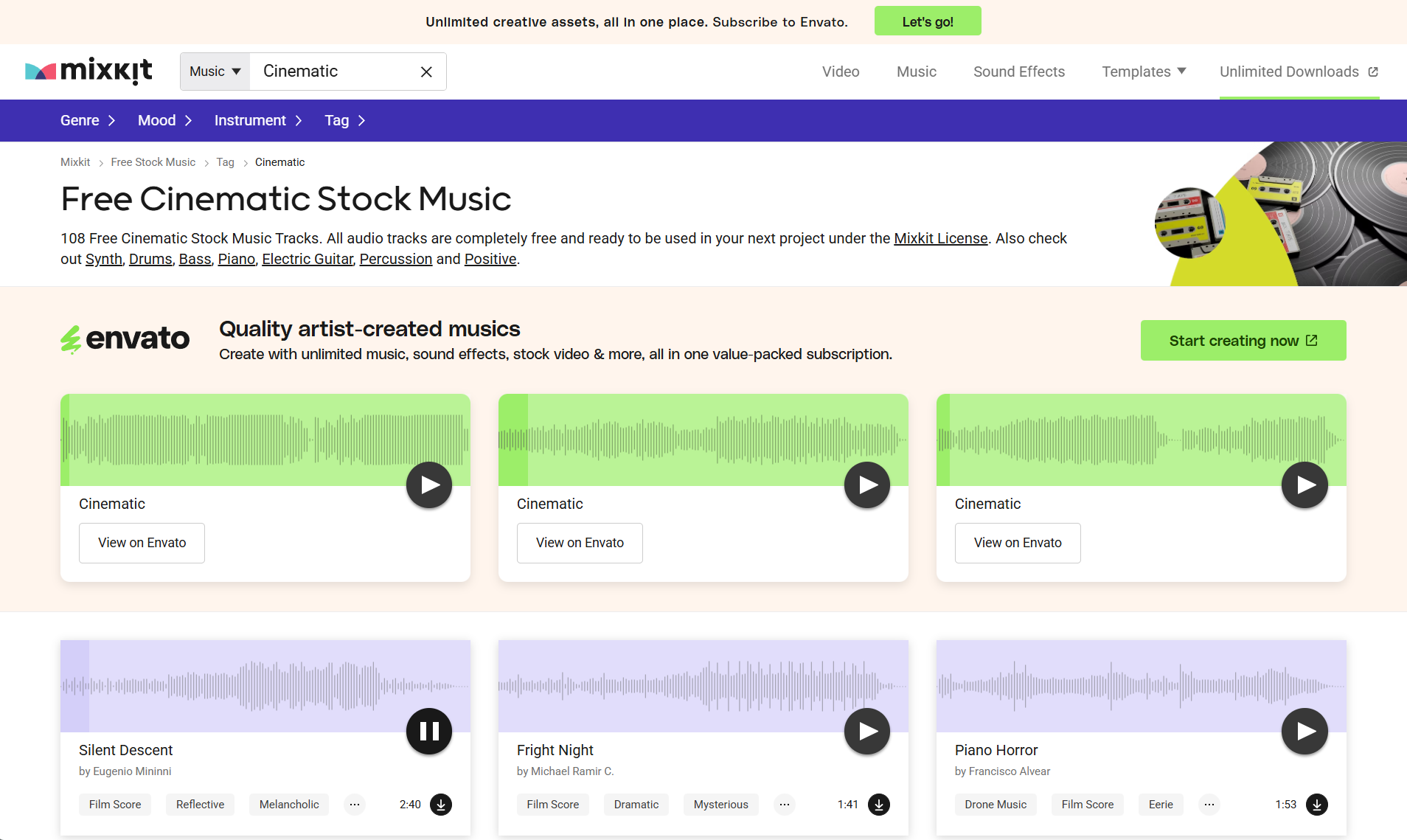Play the second Envato Cinematic track
This screenshot has height=840, width=1407.
[x=867, y=485]
